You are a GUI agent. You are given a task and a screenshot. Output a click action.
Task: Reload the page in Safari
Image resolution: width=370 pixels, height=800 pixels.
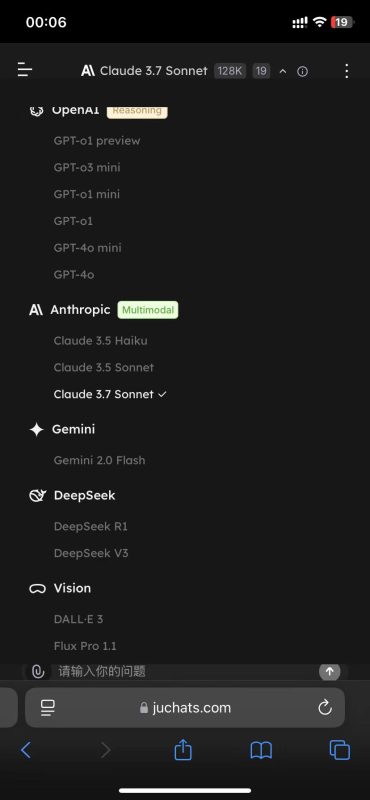point(325,707)
